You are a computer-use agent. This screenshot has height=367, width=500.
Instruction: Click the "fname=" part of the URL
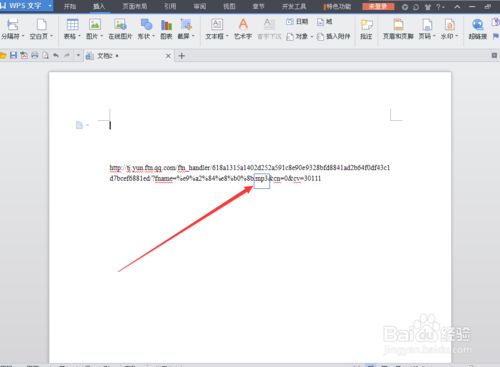click(165, 179)
